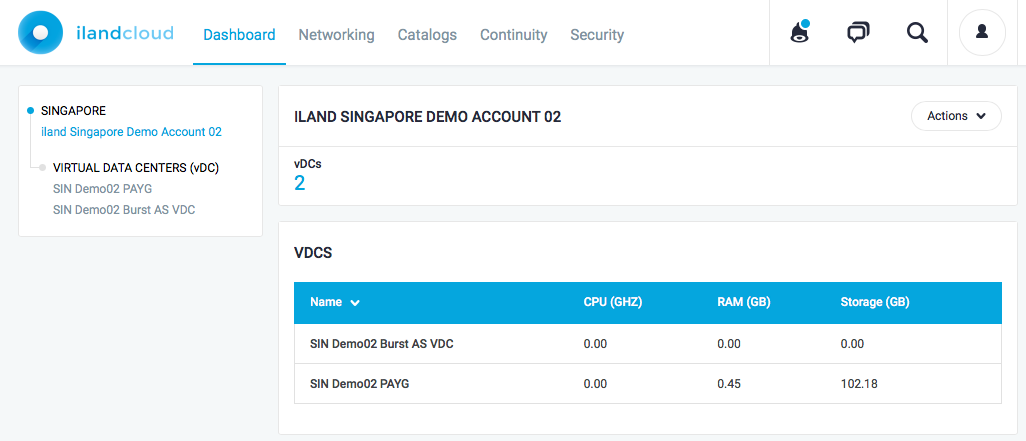Click the search magnifier icon

[917, 32]
